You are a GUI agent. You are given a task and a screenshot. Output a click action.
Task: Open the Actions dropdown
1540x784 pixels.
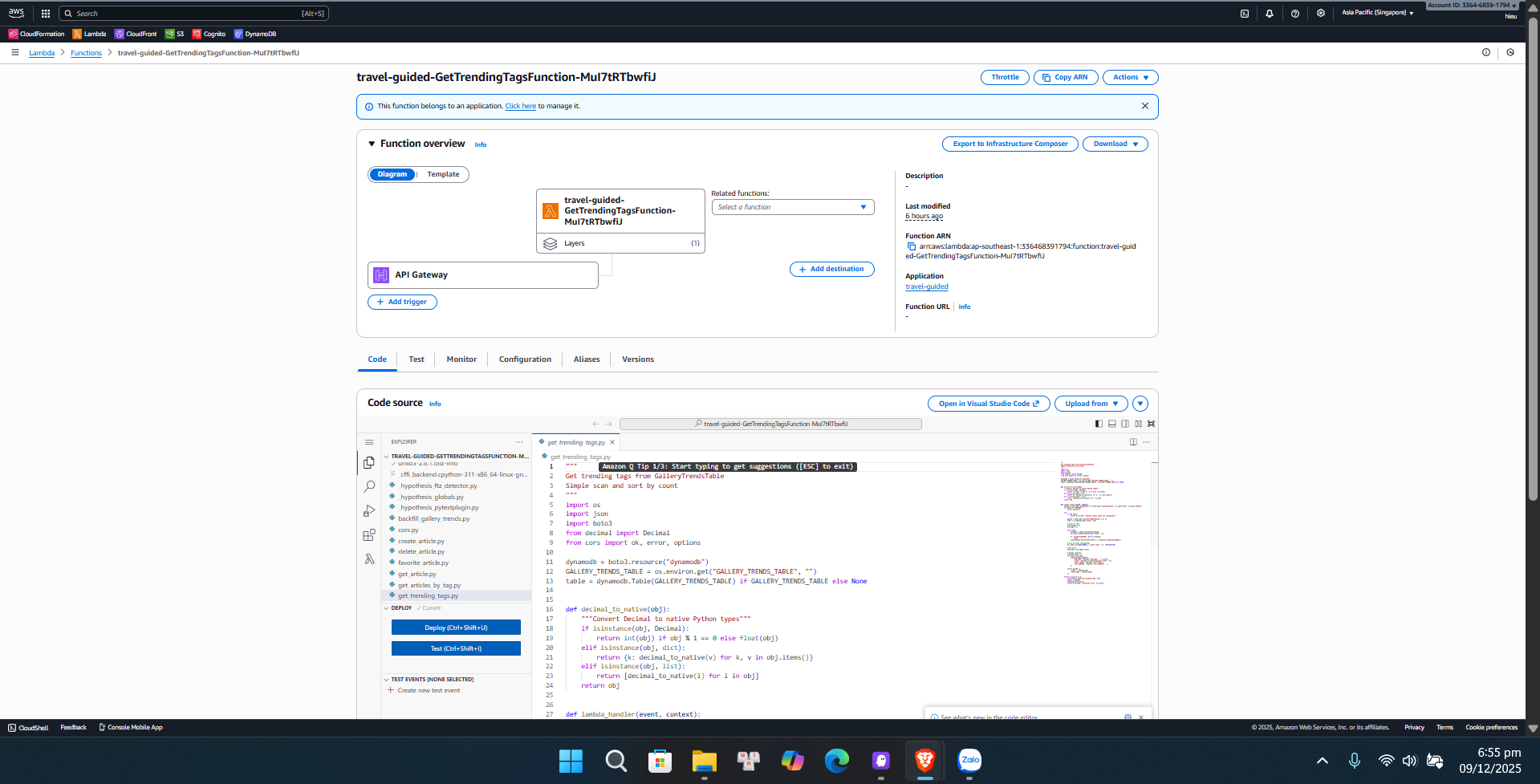click(x=1130, y=77)
